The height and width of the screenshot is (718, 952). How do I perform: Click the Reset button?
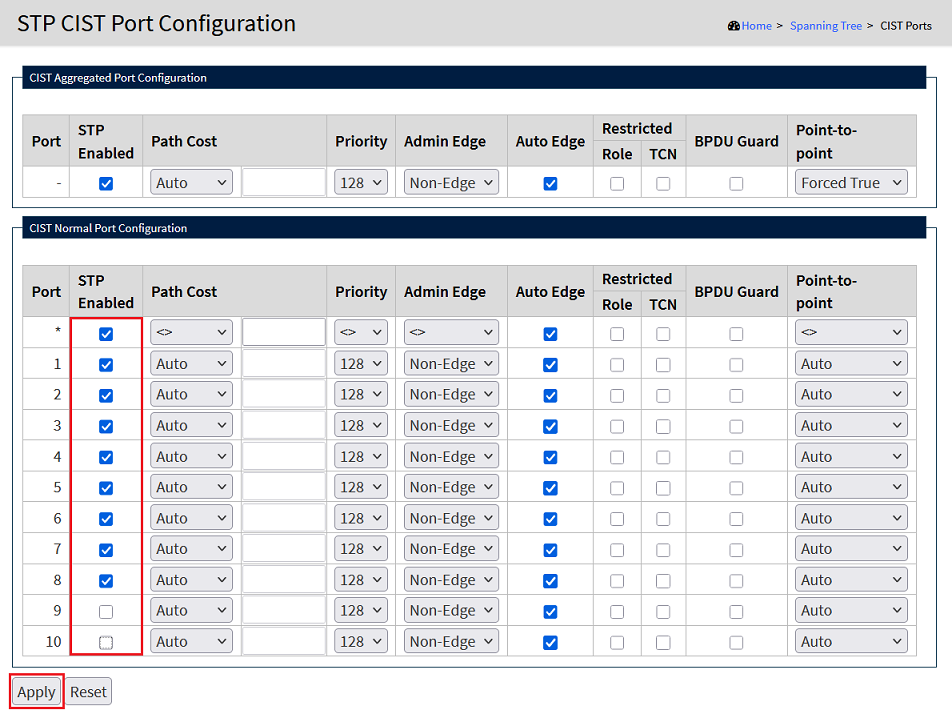pos(88,692)
